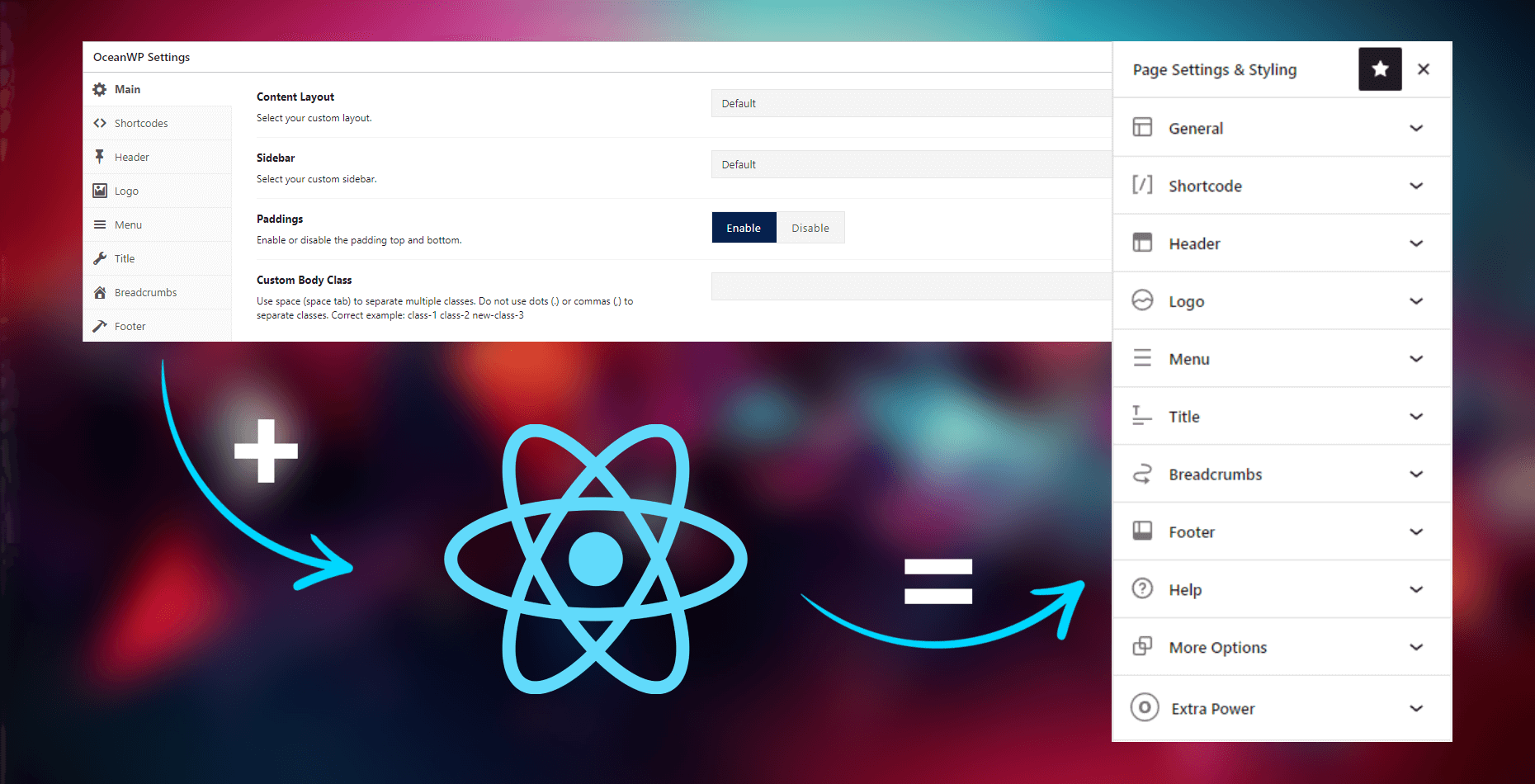Click the Shortcode bracket-slash icon
Screen dimensions: 1535x784
point(1142,185)
